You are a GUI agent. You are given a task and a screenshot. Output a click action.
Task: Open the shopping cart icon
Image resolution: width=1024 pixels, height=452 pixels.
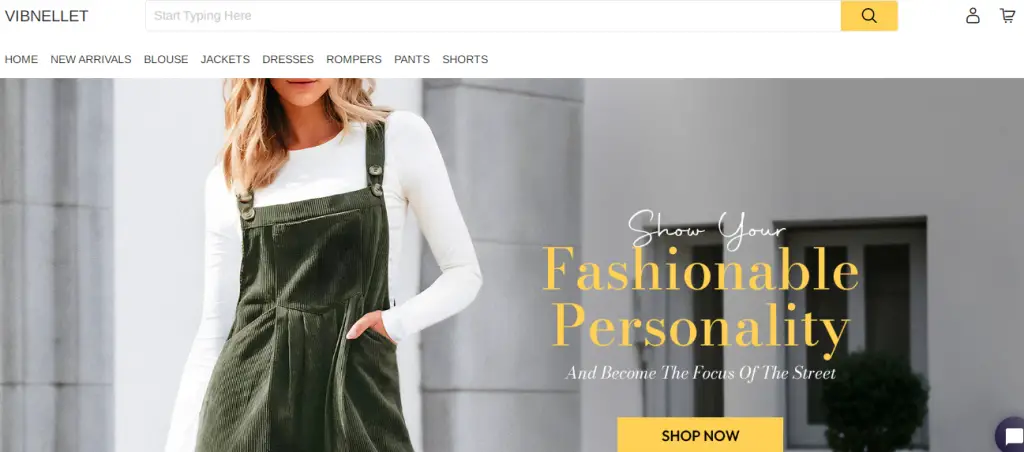[1007, 16]
